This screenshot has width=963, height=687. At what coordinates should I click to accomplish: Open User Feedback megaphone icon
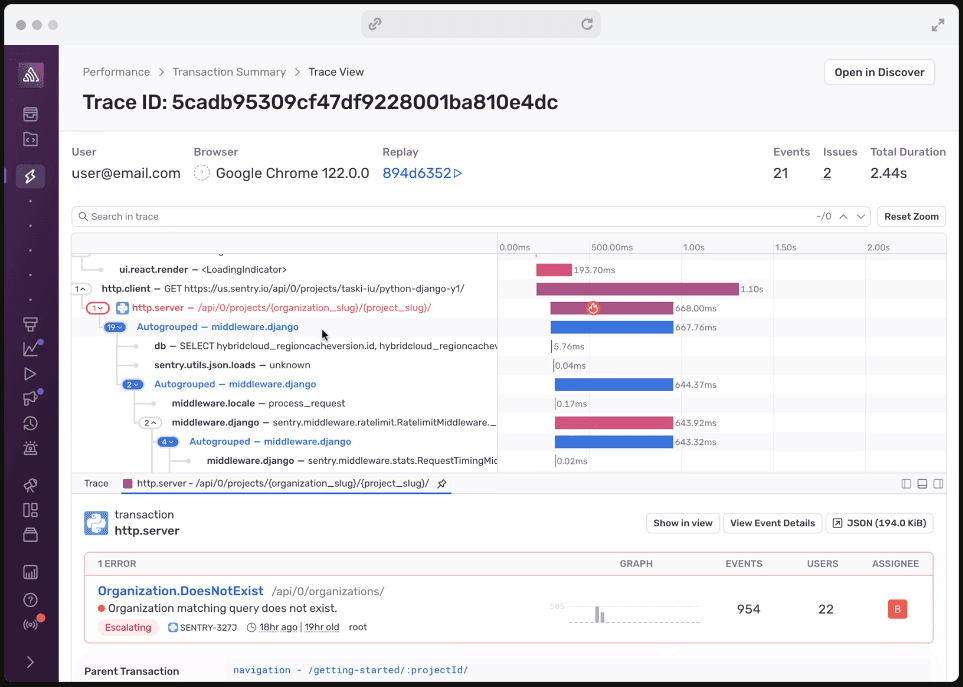click(x=31, y=398)
